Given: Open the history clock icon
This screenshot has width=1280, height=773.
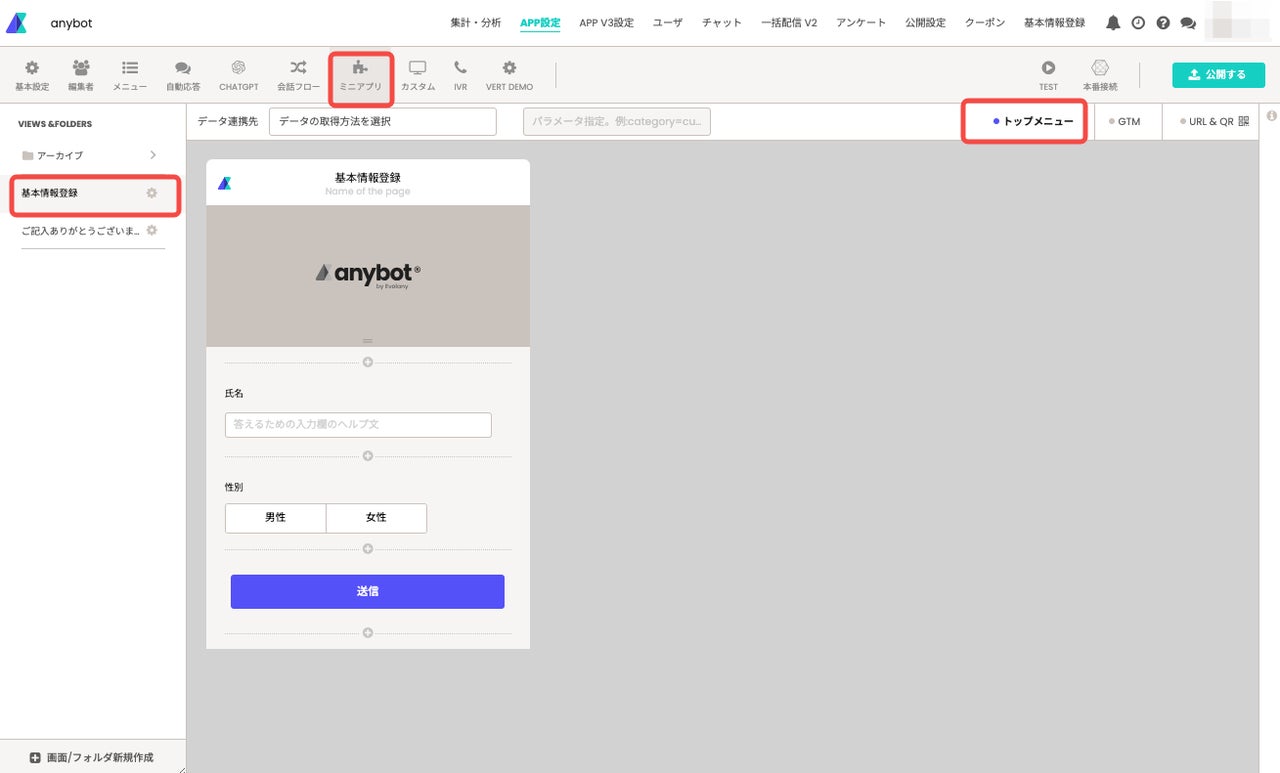Looking at the screenshot, I should (x=1138, y=23).
